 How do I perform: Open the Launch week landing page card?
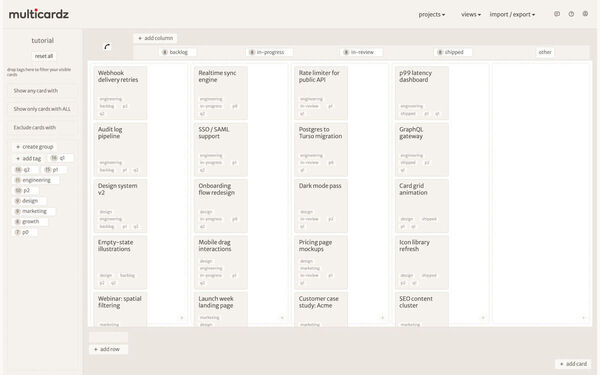(x=221, y=309)
